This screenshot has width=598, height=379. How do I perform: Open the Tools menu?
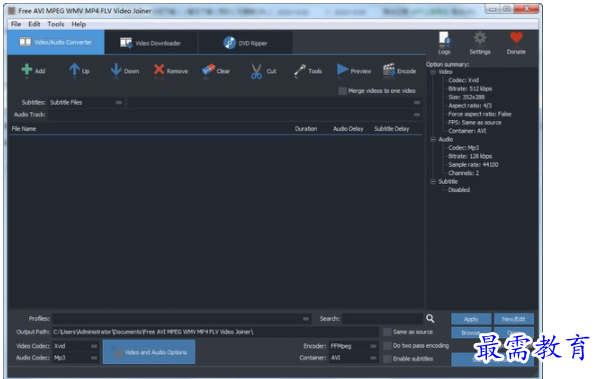[x=56, y=24]
